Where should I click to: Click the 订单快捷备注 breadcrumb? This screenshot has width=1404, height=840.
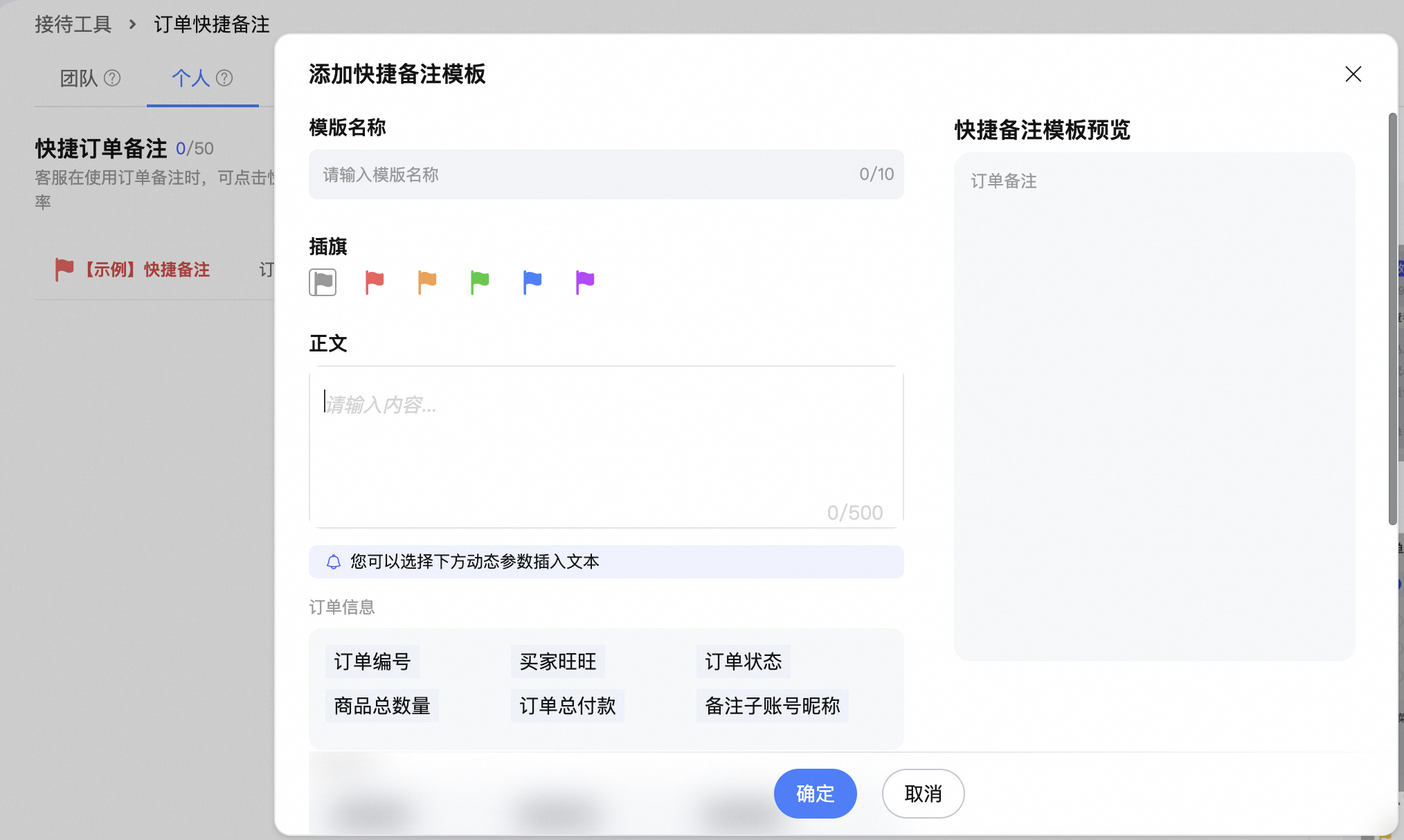[x=212, y=24]
